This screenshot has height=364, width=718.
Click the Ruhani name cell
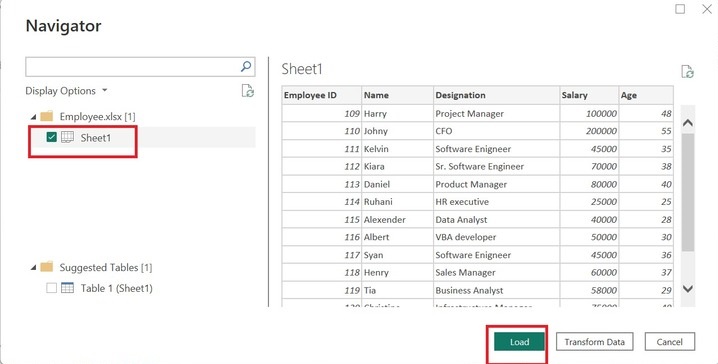(397, 201)
